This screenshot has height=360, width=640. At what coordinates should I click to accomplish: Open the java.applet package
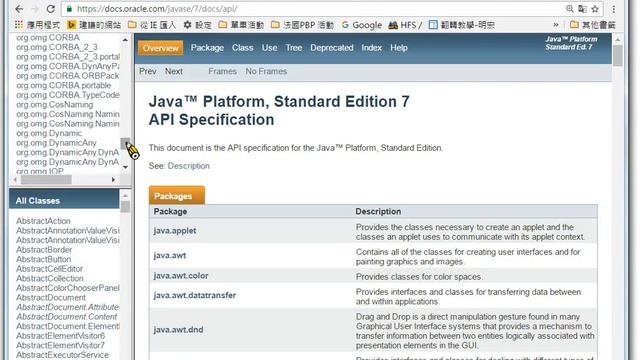coord(175,231)
